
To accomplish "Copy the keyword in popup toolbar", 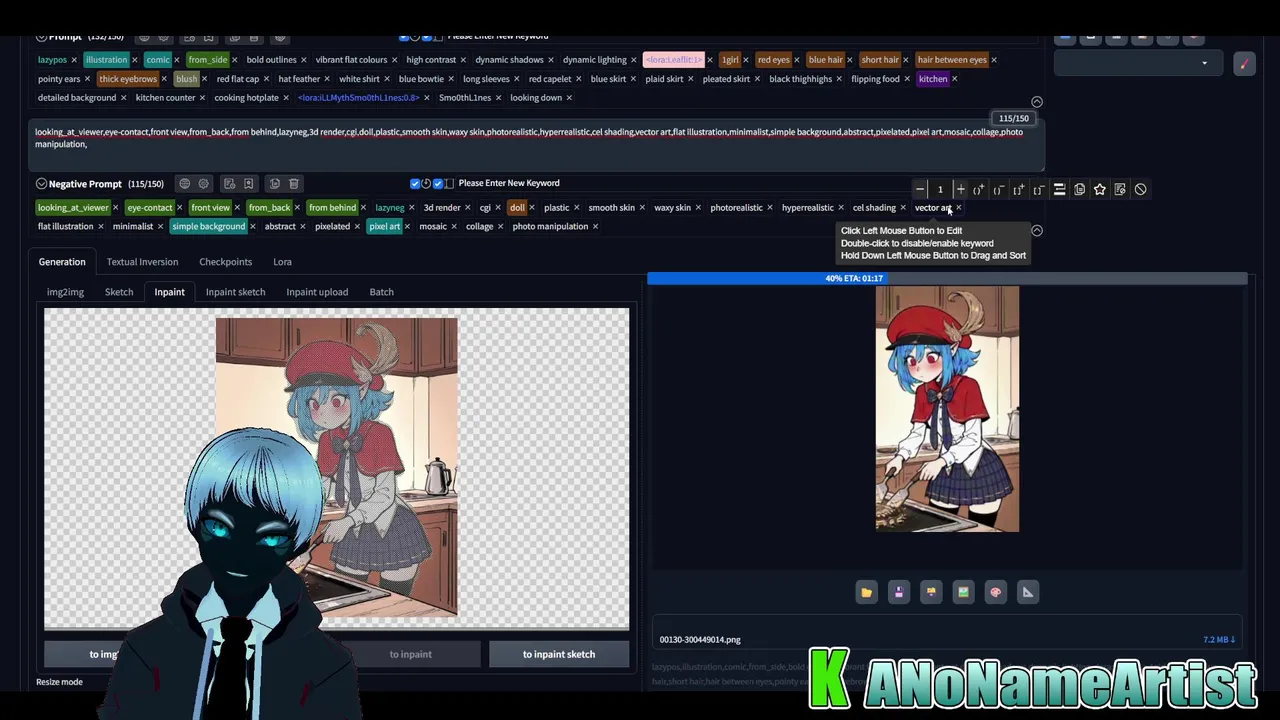I will [x=1079, y=189].
